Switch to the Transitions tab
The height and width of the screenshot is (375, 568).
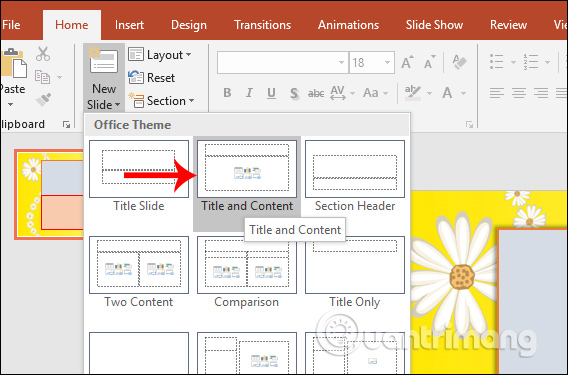click(262, 25)
